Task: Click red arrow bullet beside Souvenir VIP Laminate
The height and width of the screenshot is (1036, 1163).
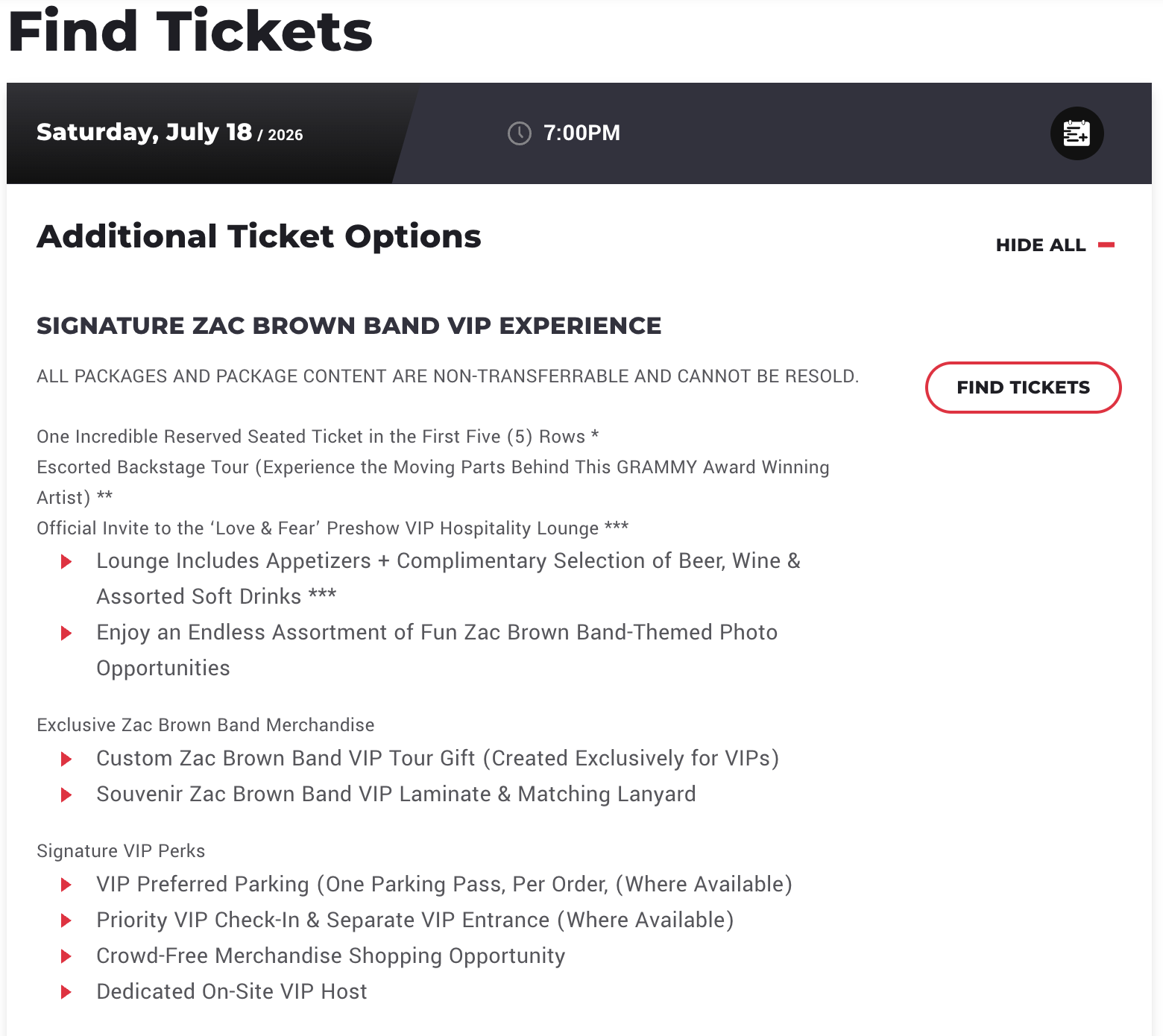Action: pos(66,795)
